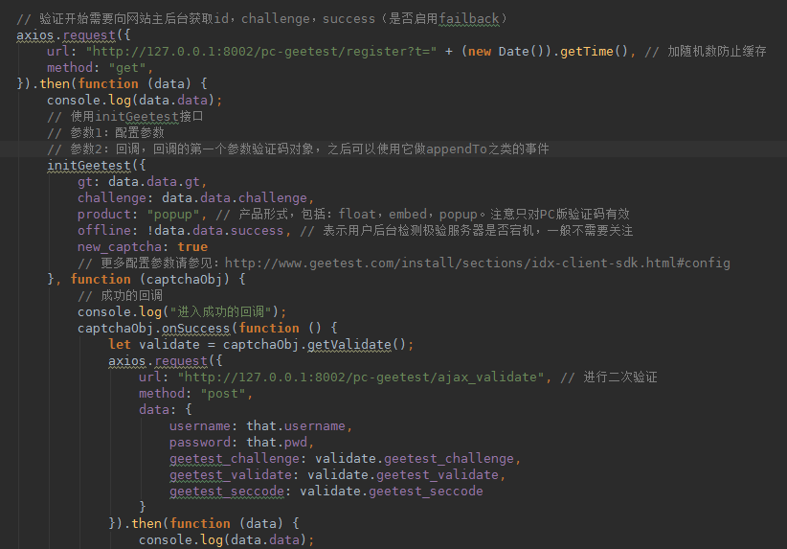The image size is (787, 549).
Task: Click the "popup" product string
Action: point(173,214)
